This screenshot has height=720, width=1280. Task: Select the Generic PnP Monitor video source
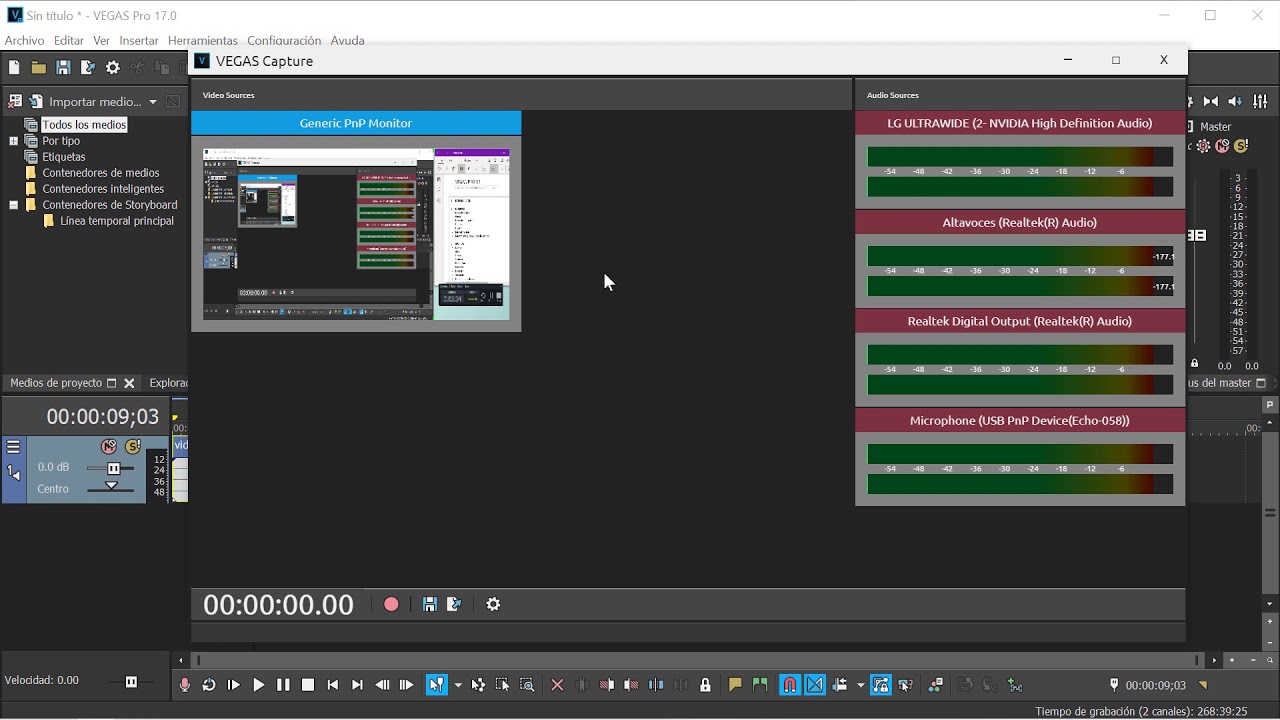(356, 123)
